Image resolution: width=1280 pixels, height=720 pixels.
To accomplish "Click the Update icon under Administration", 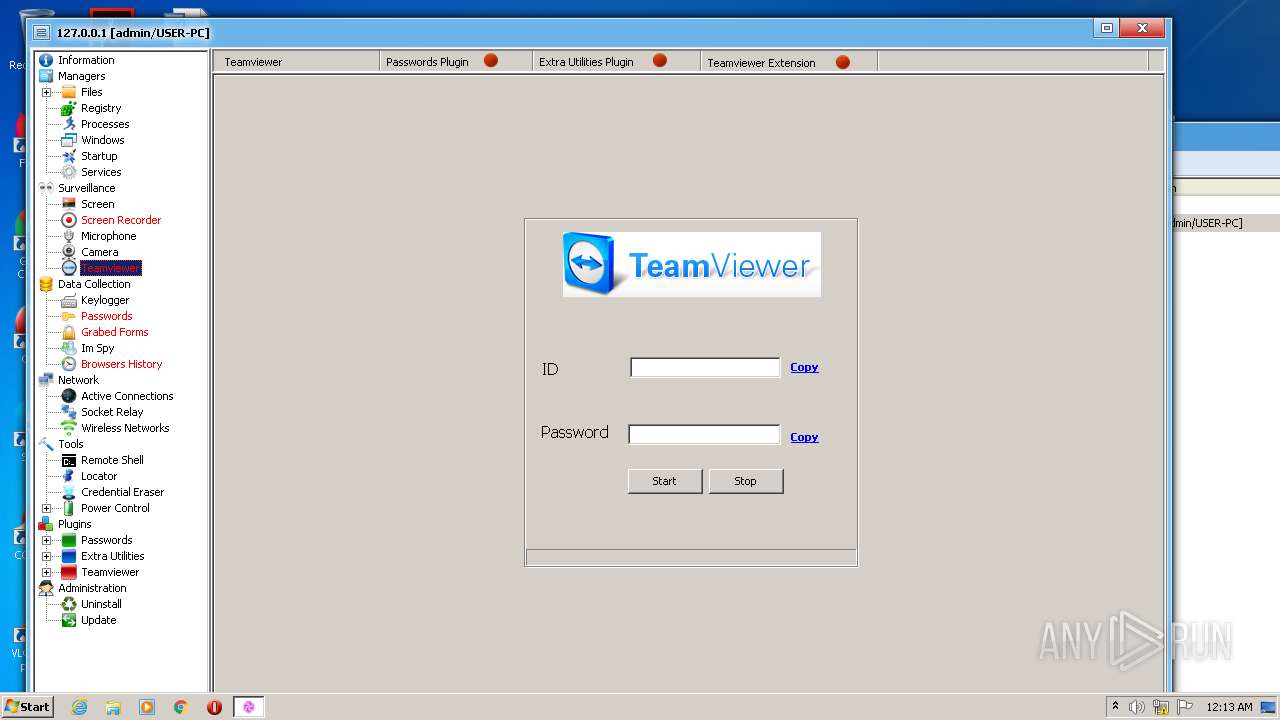I will (x=69, y=620).
